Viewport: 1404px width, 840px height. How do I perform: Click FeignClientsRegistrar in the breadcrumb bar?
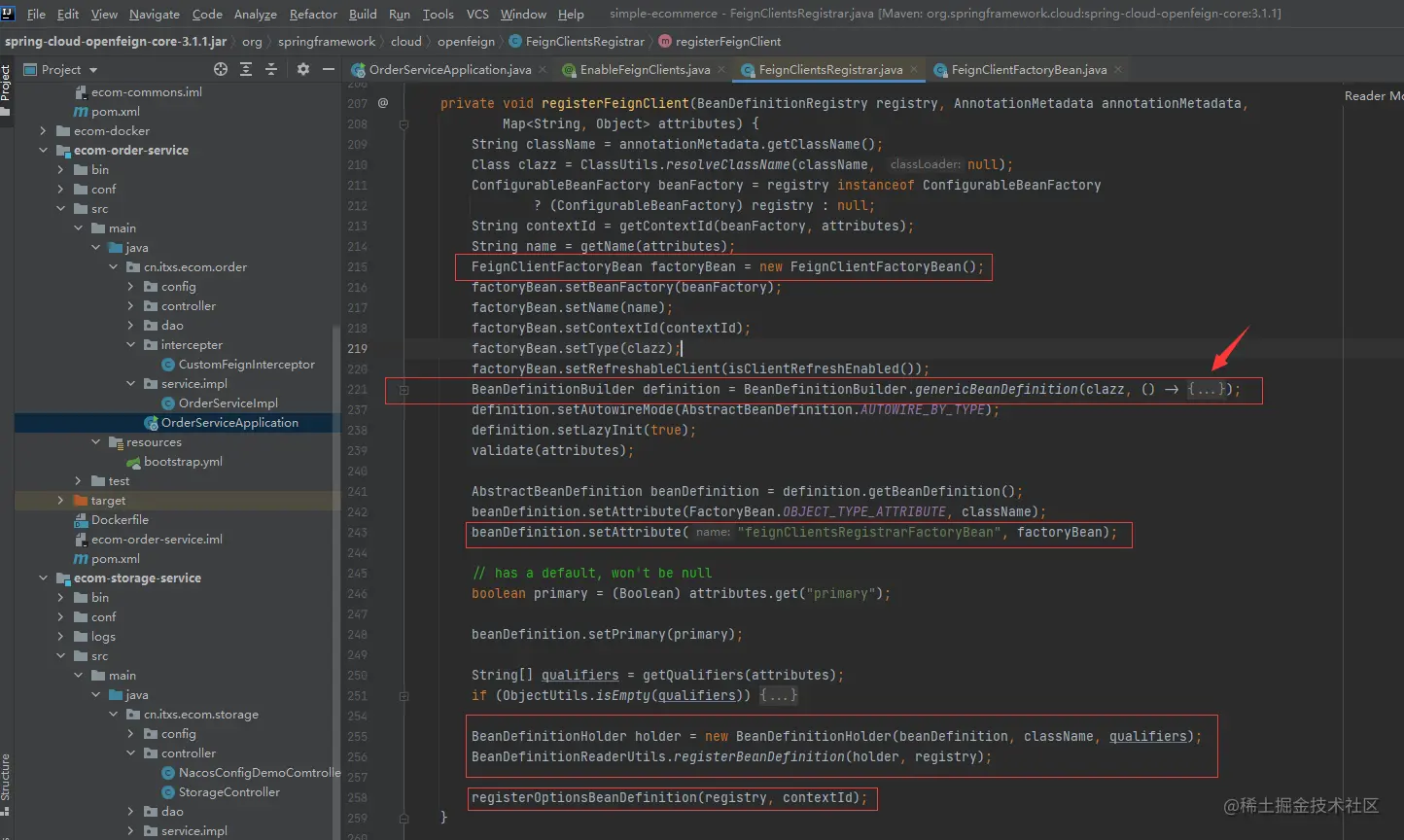pyautogui.click(x=583, y=42)
